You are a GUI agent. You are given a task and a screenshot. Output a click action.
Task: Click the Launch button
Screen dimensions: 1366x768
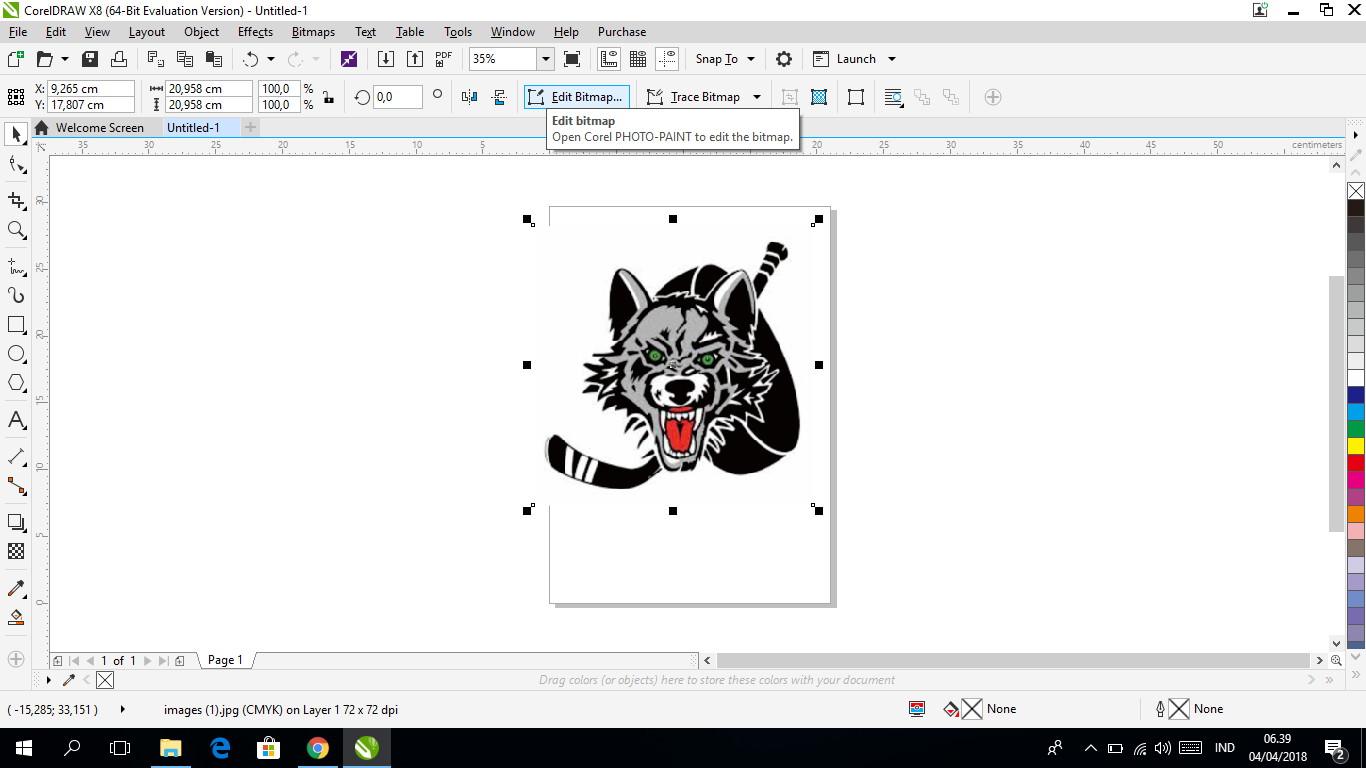[x=854, y=58]
